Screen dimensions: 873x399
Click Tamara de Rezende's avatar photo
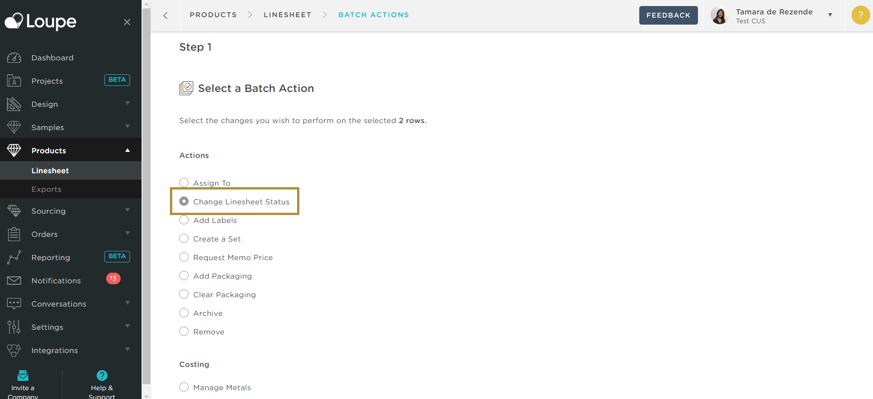(719, 16)
